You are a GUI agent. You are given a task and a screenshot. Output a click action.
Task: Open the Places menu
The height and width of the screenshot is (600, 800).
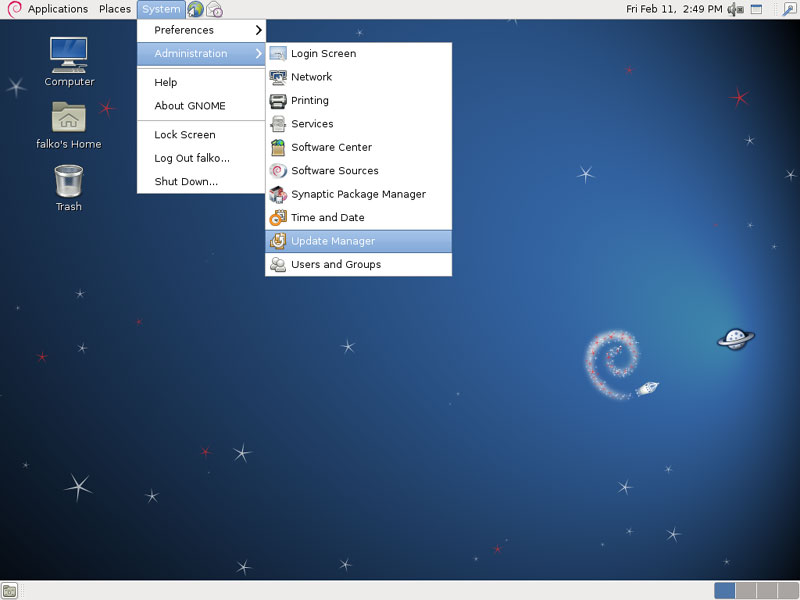(x=115, y=9)
